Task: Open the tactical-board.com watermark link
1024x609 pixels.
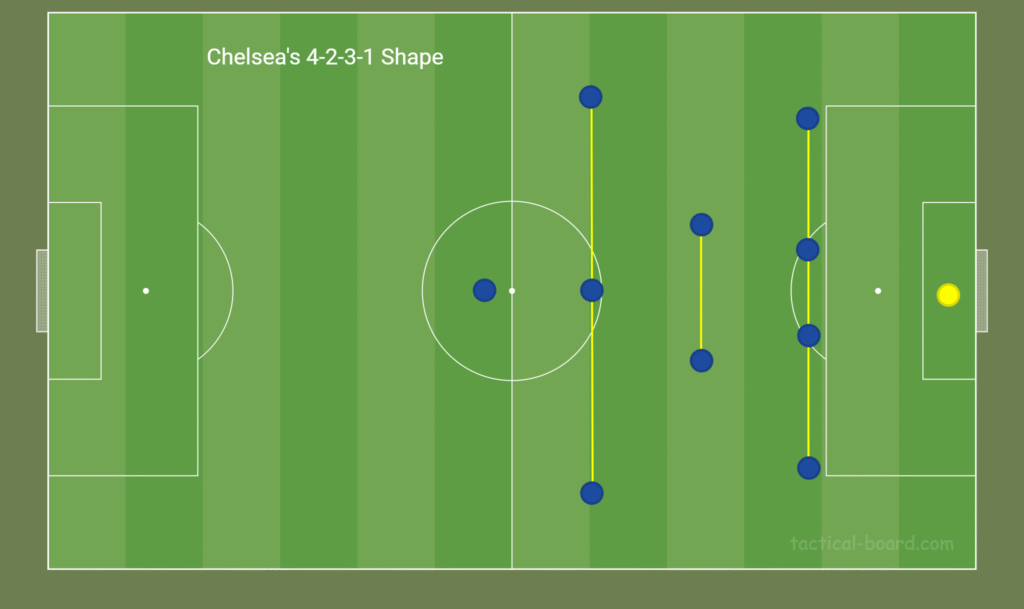Action: [x=871, y=544]
